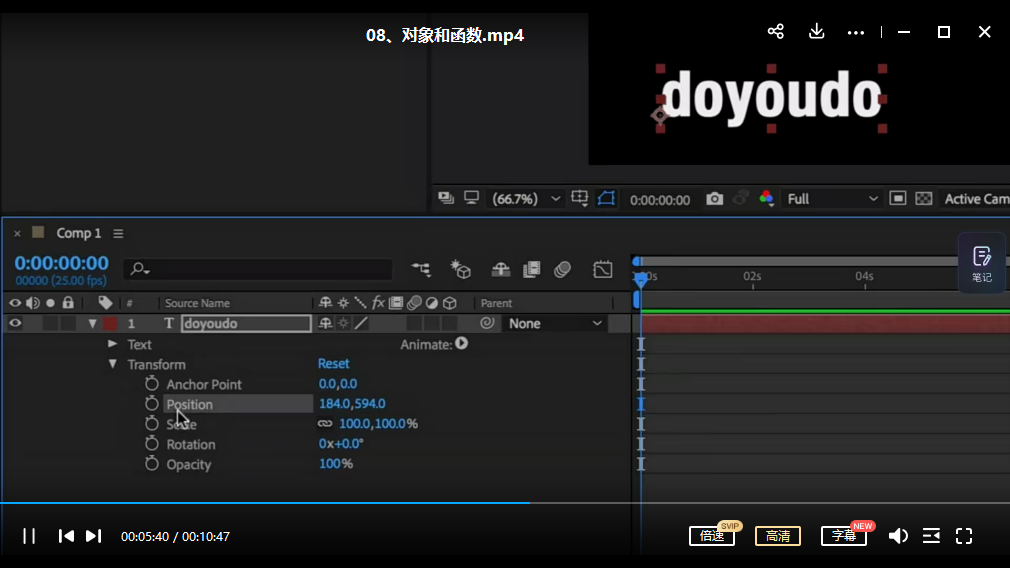
Task: Collapse the doyoudo layer triangle
Action: point(92,324)
